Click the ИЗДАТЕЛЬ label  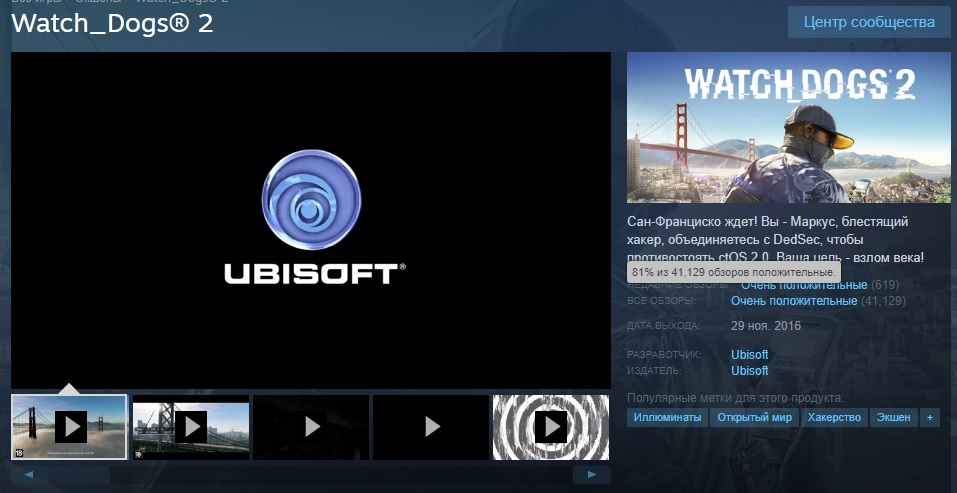coord(654,371)
